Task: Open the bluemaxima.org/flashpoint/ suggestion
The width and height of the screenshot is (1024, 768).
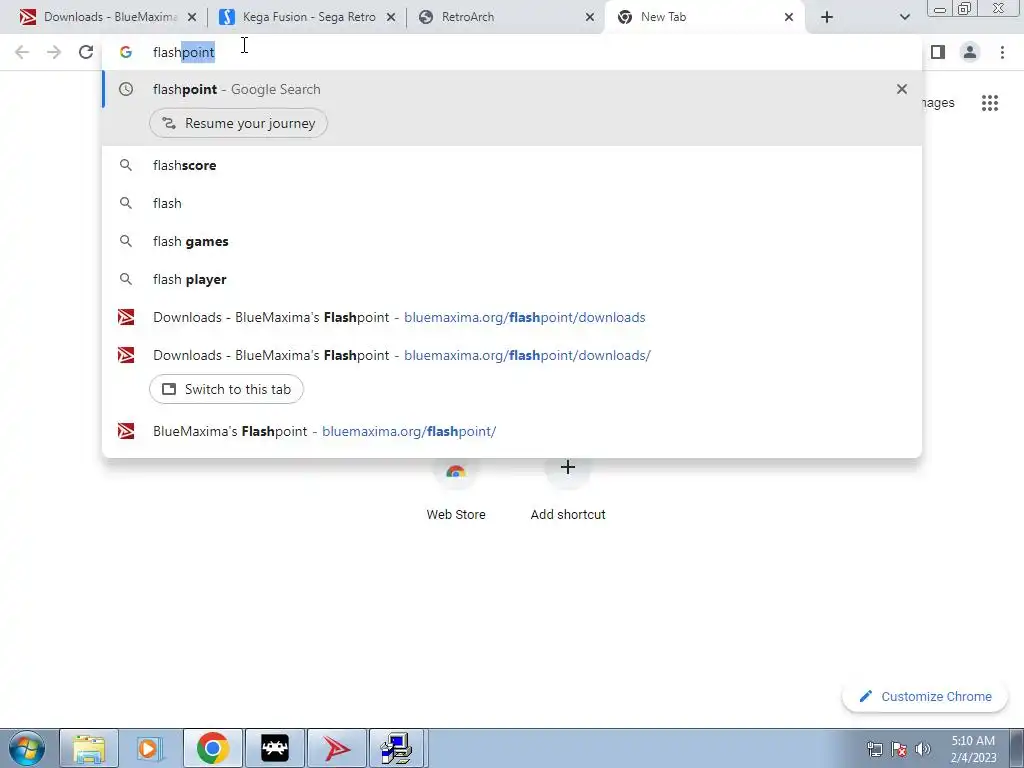Action: coord(513,431)
